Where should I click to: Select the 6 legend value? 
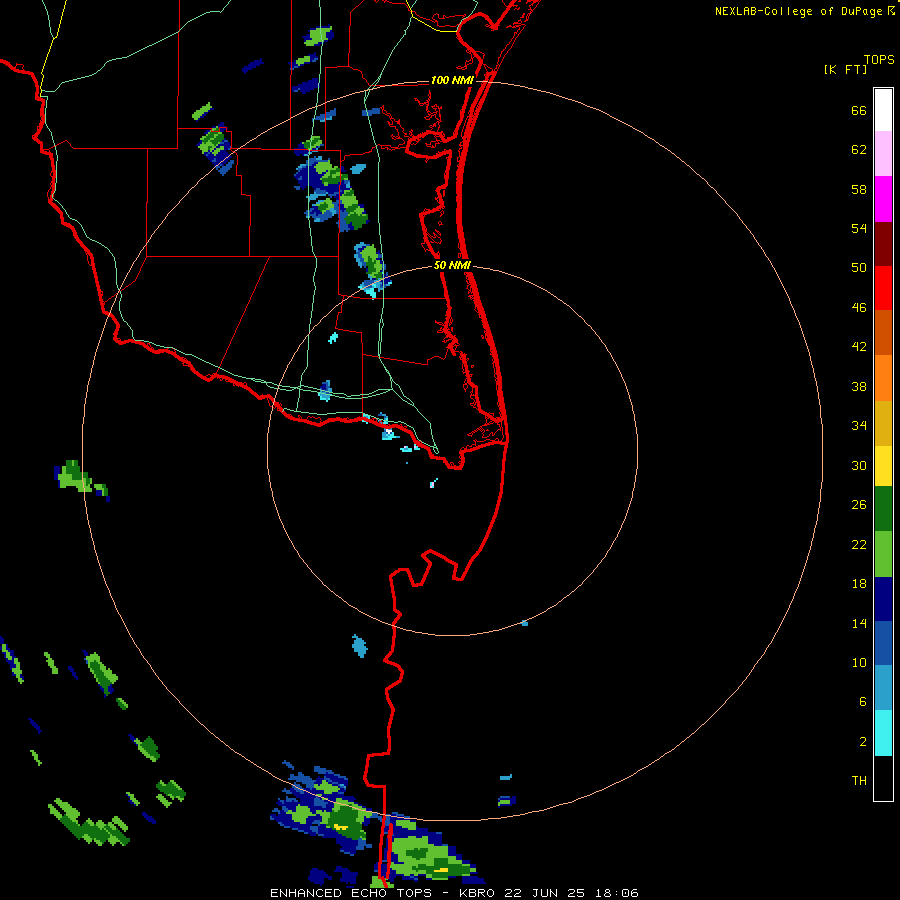[863, 702]
